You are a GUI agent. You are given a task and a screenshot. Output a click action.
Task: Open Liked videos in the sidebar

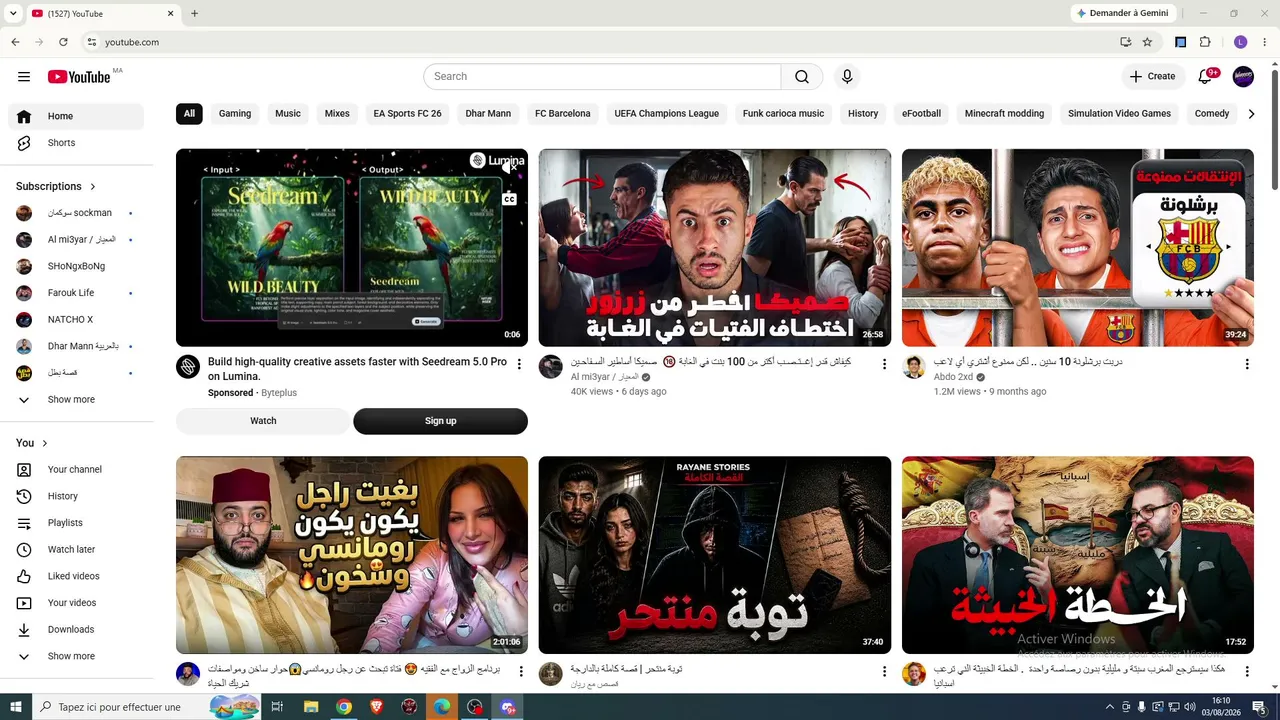click(x=76, y=576)
